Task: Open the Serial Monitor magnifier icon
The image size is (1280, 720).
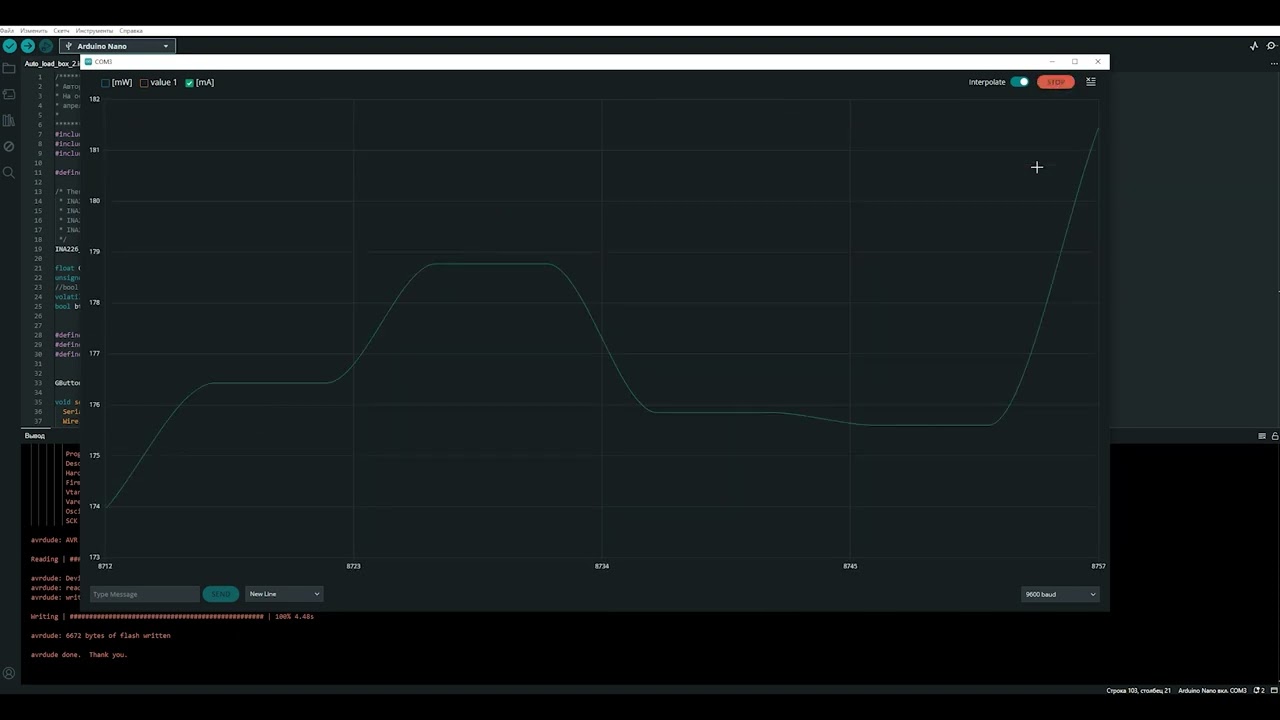Action: (1271, 46)
